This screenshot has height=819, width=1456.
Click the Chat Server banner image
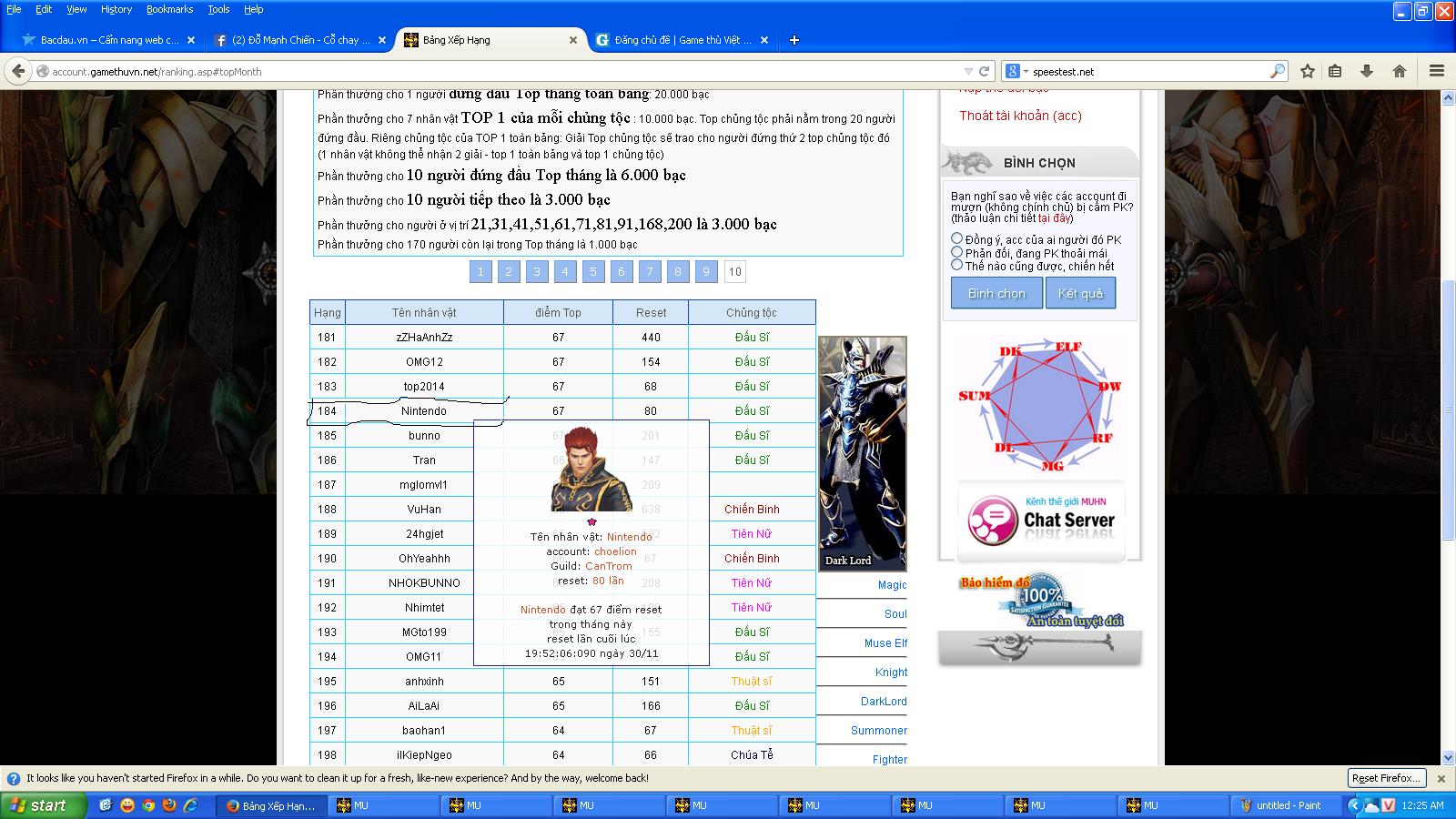1041,521
